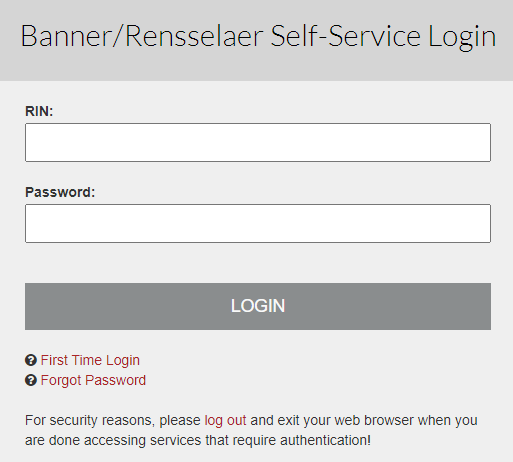Follow the Forgot Password link
Image resolution: width=513 pixels, height=462 pixels.
(x=93, y=380)
